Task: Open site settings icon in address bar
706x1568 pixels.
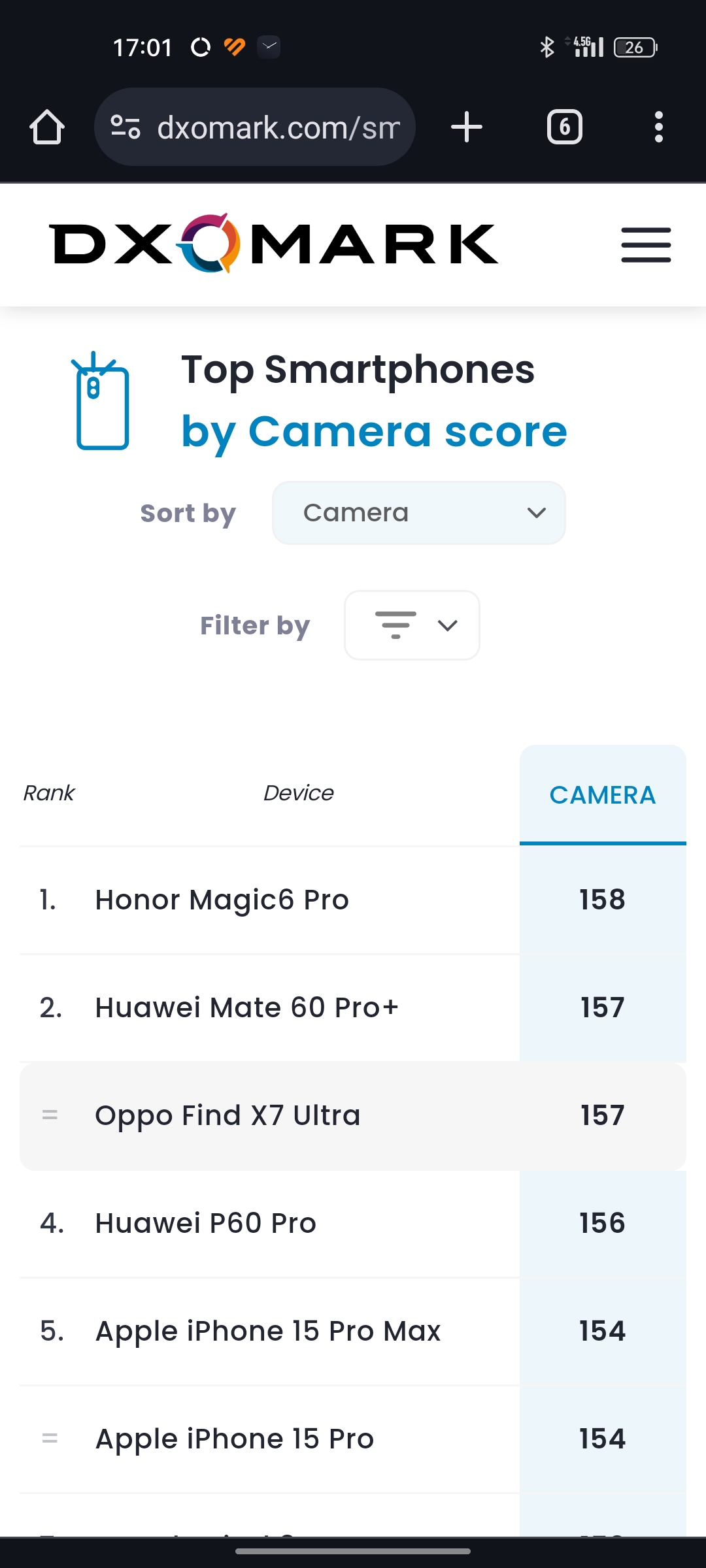Action: (x=126, y=127)
